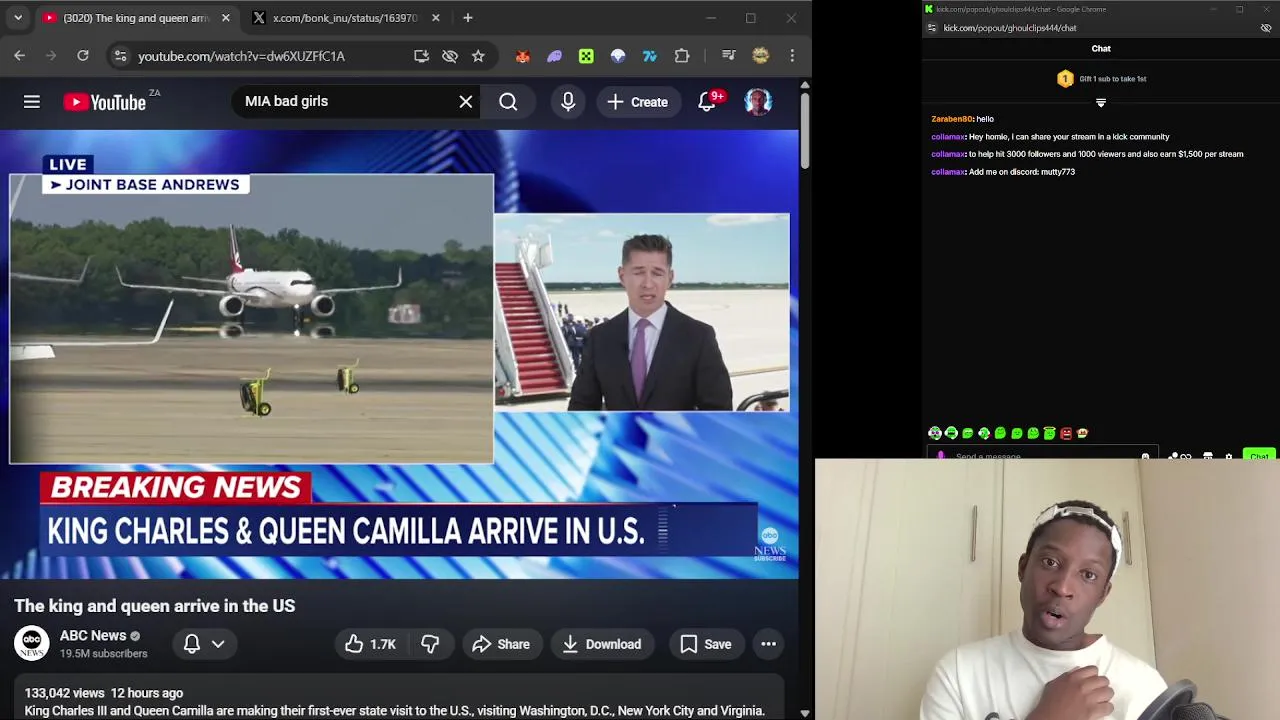Click the crossed-eye tracking protection icon
This screenshot has height=720, width=1280.
coord(450,56)
